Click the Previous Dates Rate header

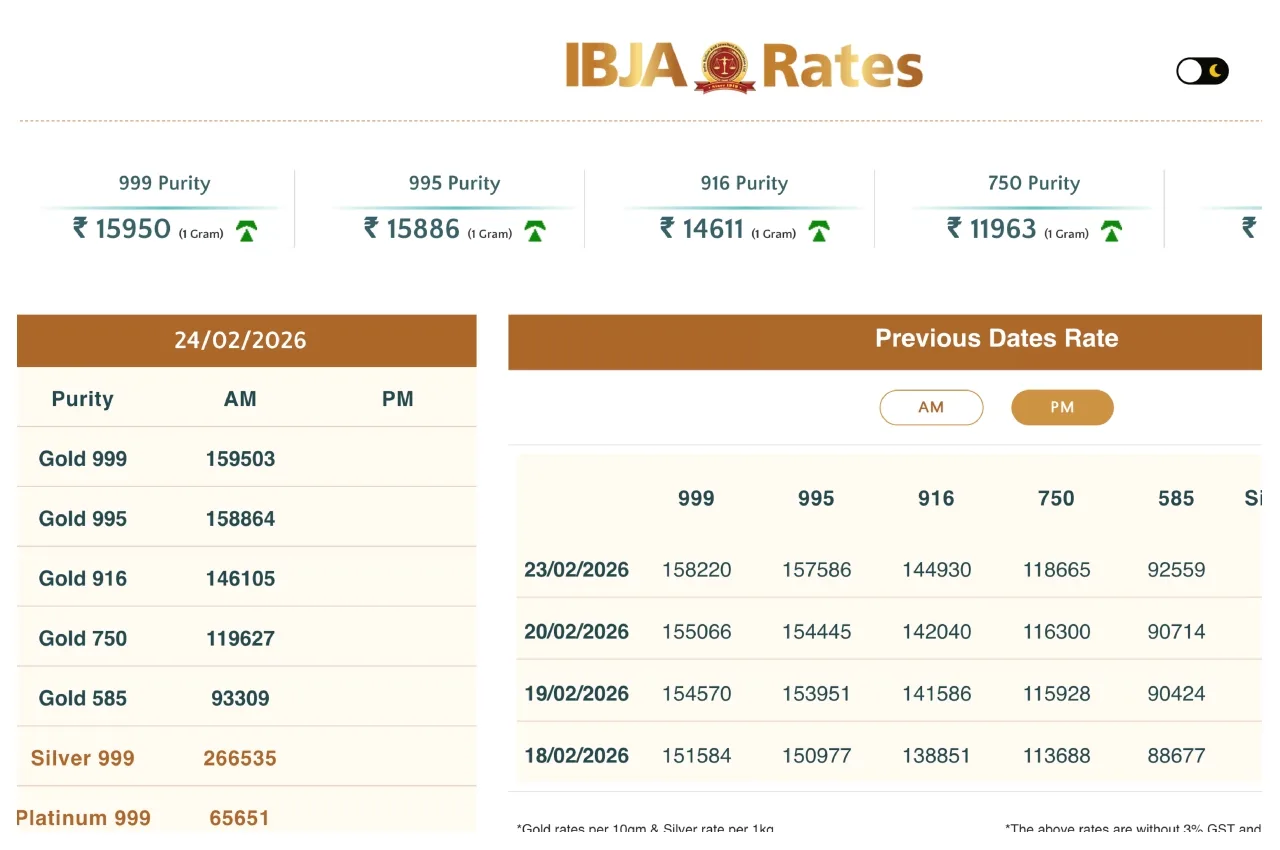pyautogui.click(x=996, y=339)
